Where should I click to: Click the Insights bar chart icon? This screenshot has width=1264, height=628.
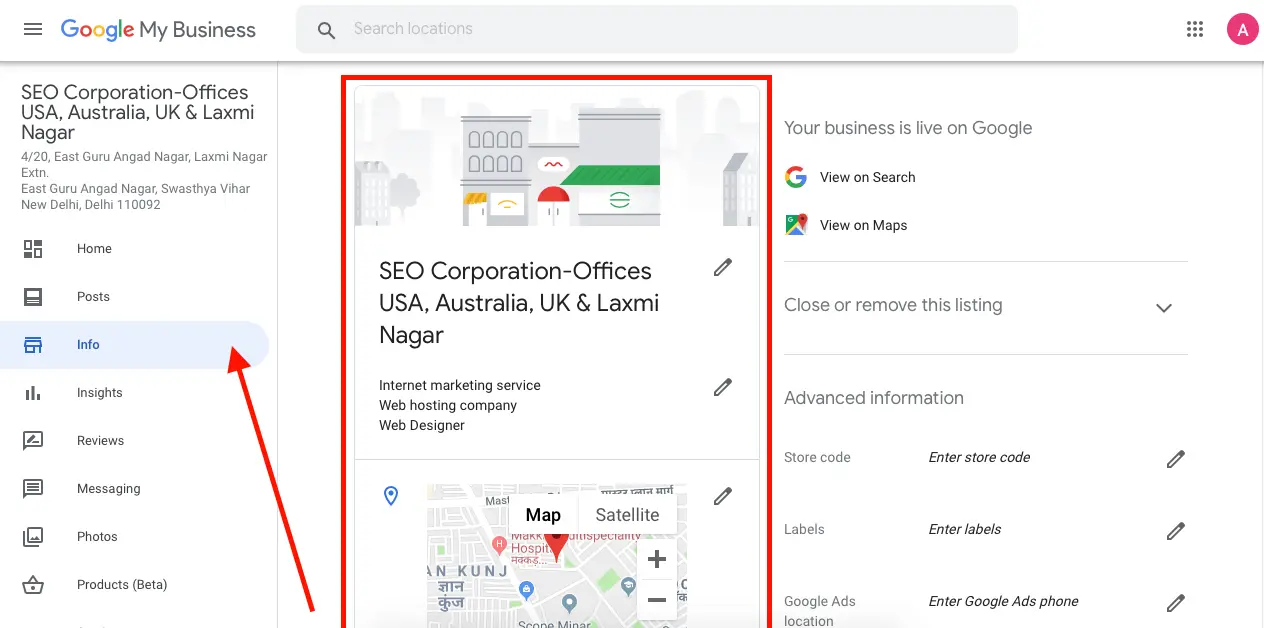tap(33, 393)
